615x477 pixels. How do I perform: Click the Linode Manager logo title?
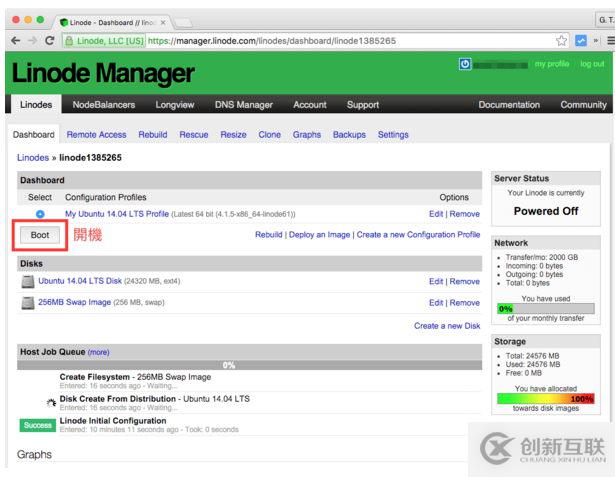(103, 73)
